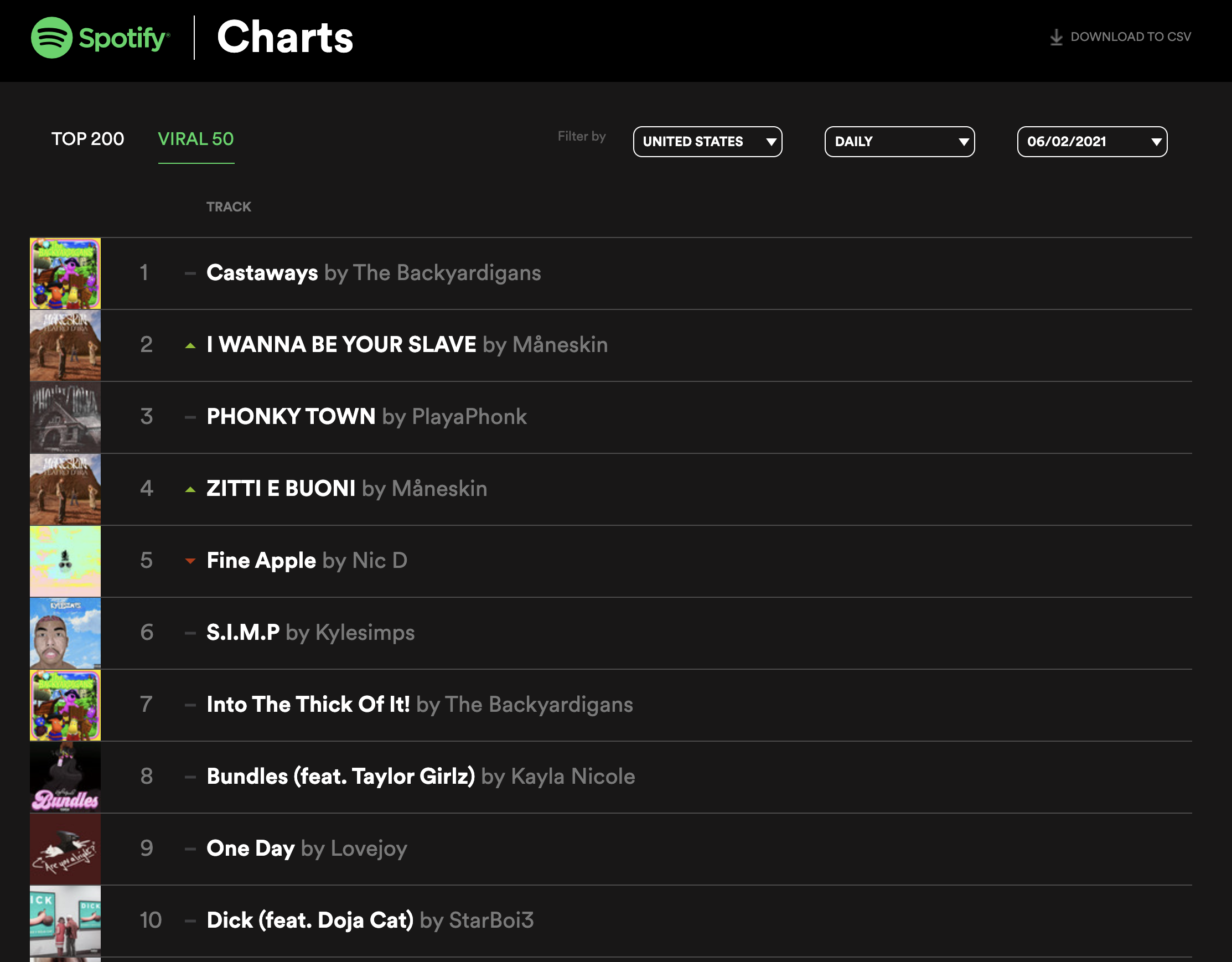The height and width of the screenshot is (962, 1232).
Task: Click the Bundles album cover
Action: [65, 777]
